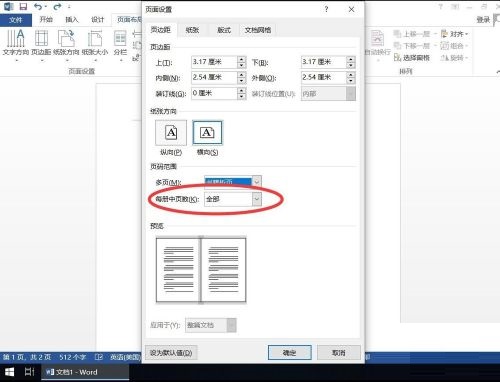Click the Rotate (旋转) command
This screenshot has width=500, height=382.
point(455,58)
